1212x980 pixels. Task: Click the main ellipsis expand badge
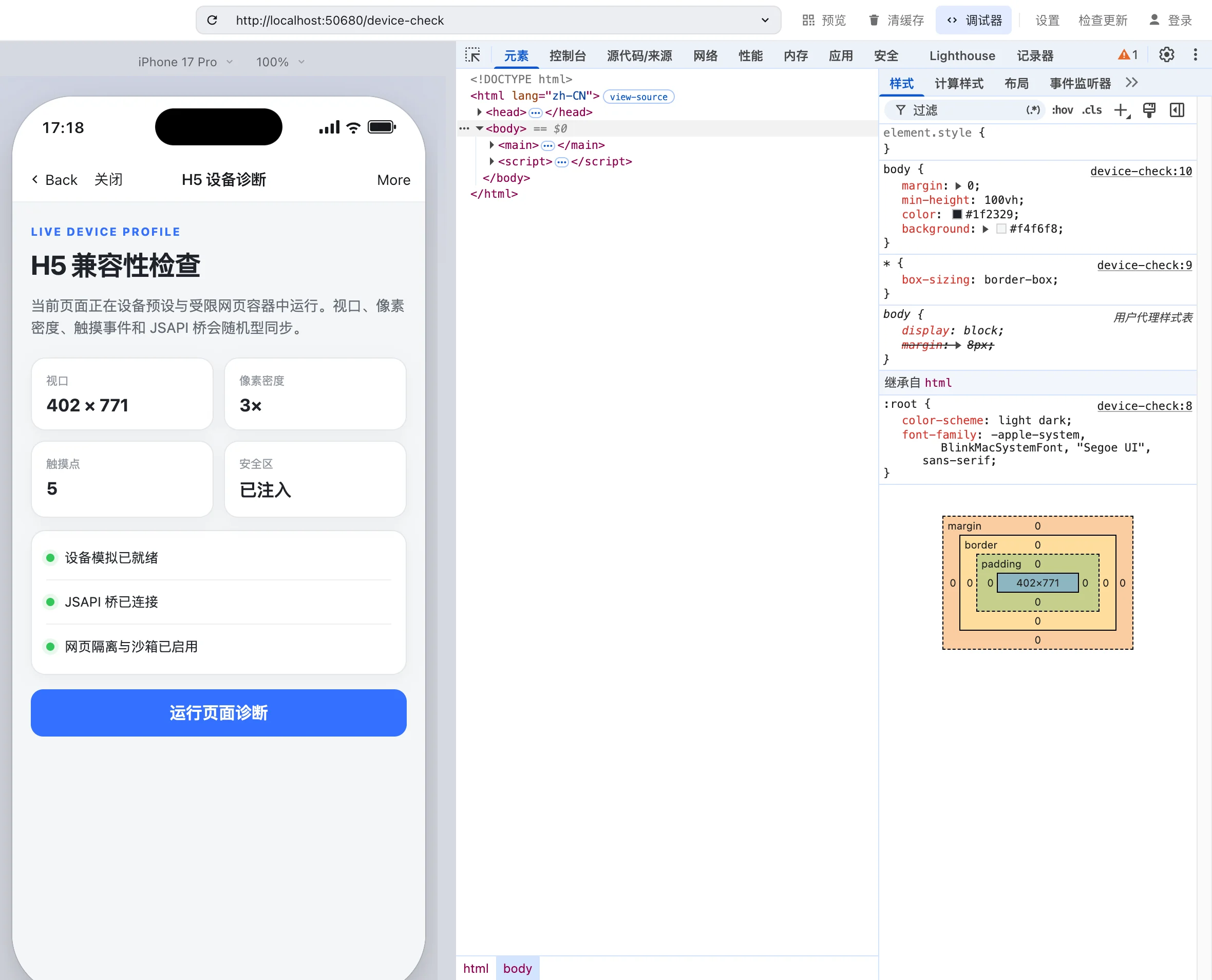point(547,146)
